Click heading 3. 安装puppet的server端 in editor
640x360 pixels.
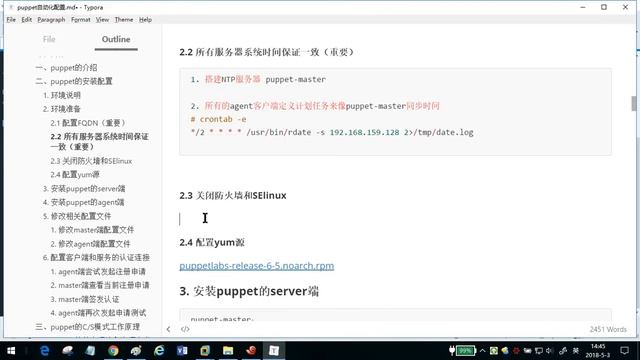click(249, 291)
